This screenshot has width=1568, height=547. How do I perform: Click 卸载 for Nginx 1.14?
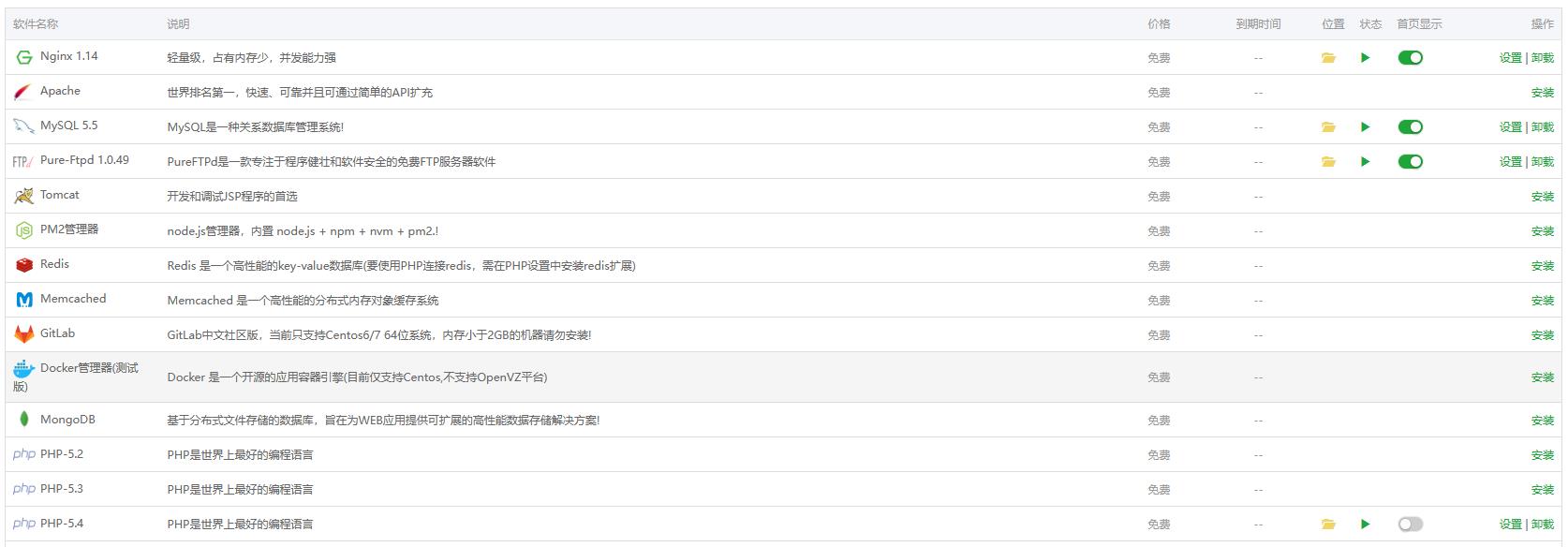coord(1542,58)
